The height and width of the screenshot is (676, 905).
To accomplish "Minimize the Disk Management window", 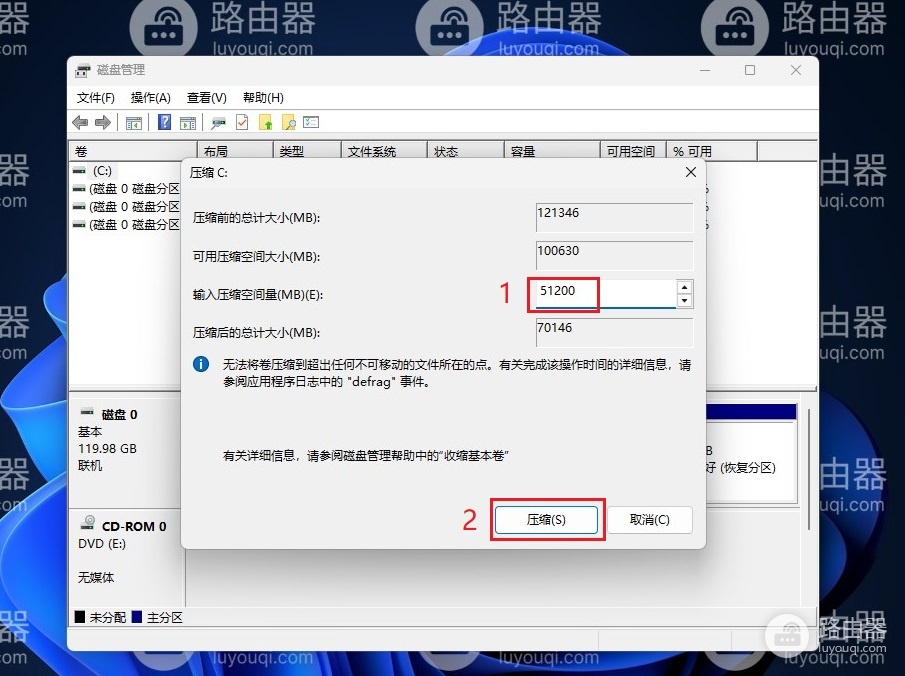I will 705,70.
